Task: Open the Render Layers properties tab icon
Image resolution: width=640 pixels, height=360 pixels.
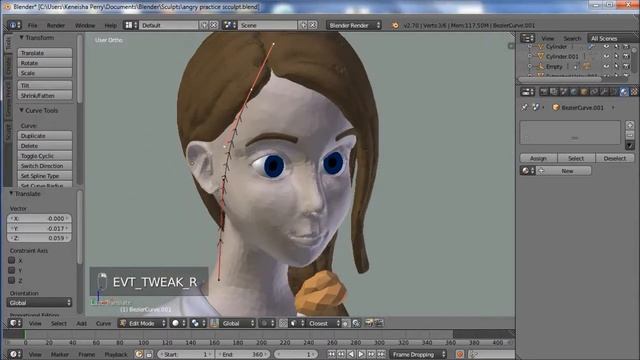Action: click(x=554, y=92)
